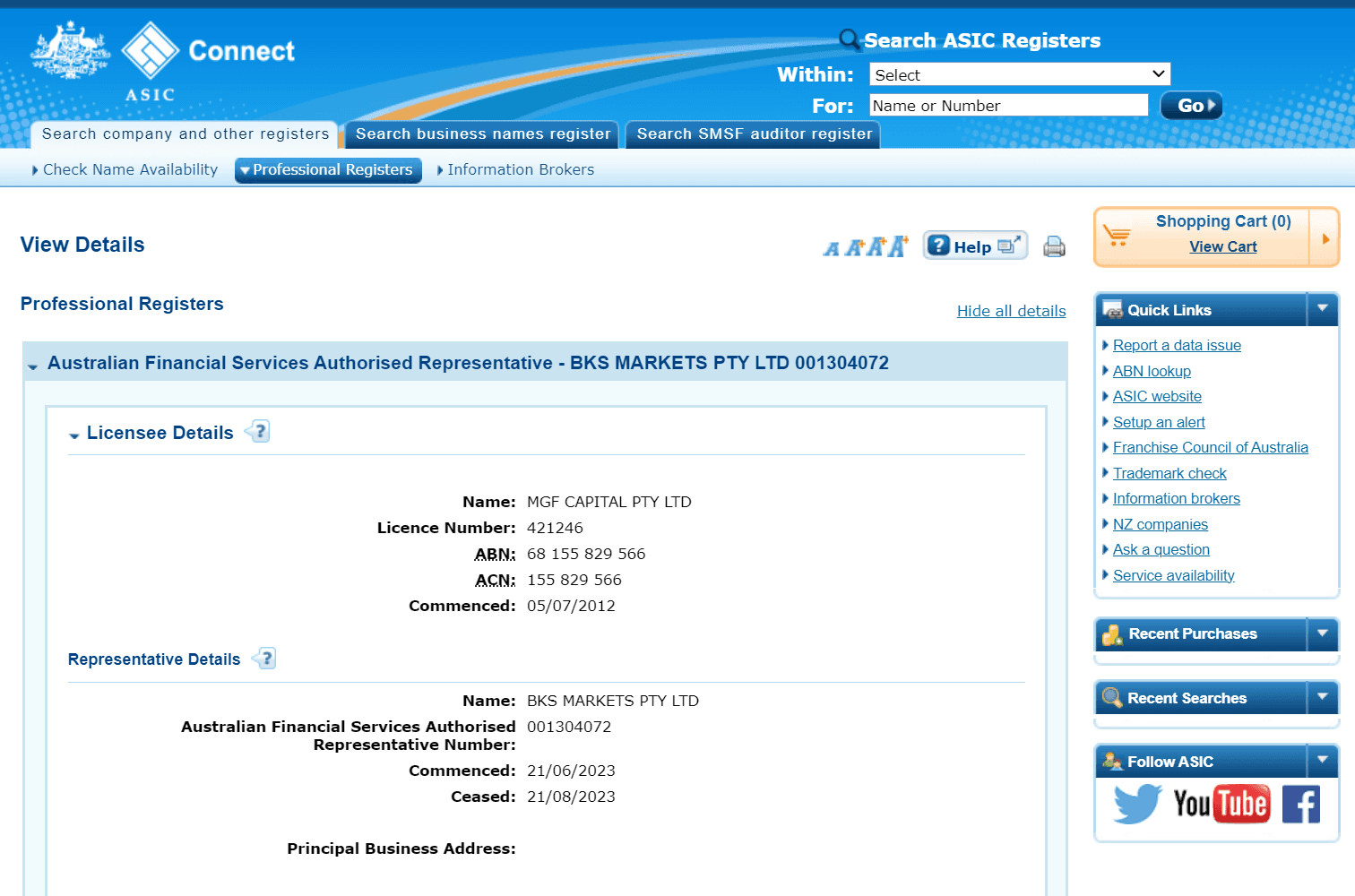Click Hide all details link
The image size is (1355, 896).
[1012, 311]
